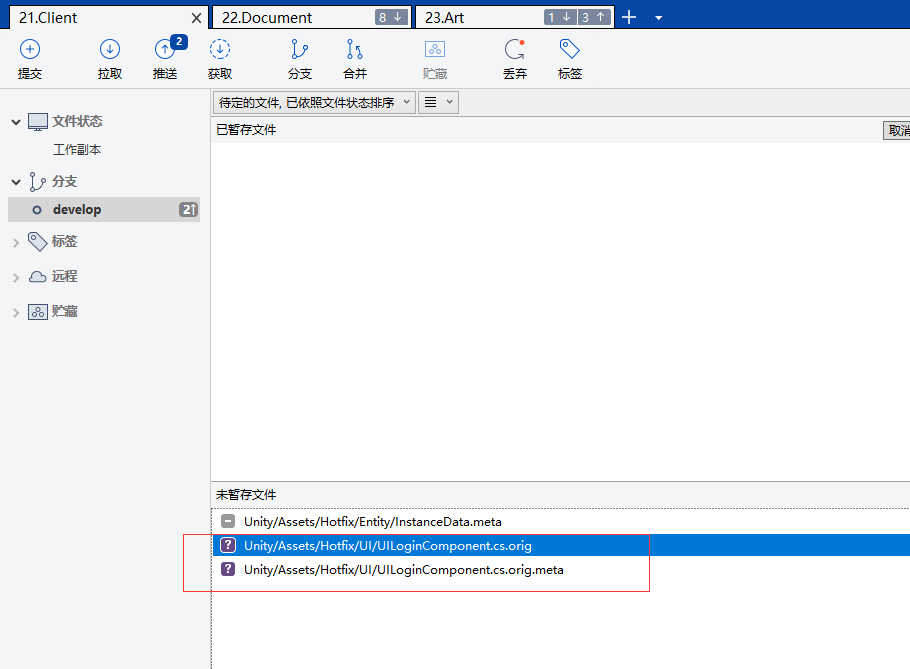Click the untracked icon of UILoginComponent.cs.orig
Screen dimensions: 910x669
(228, 545)
